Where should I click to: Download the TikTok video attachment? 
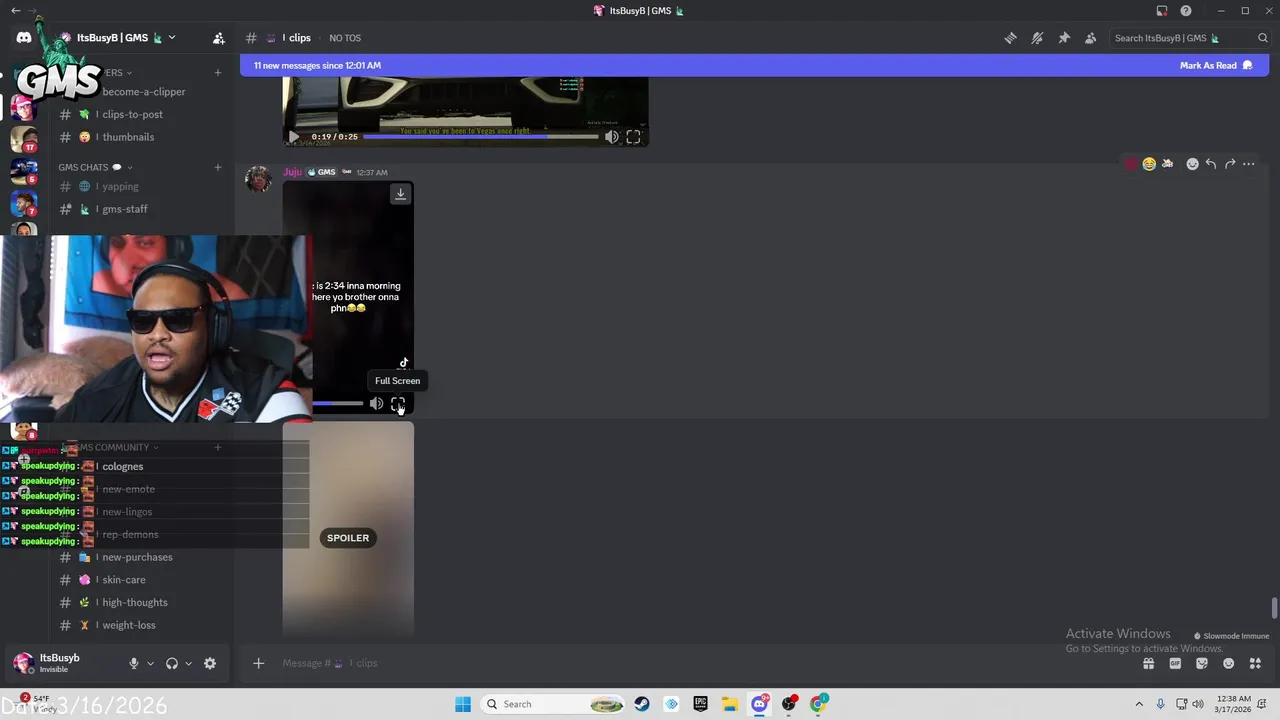400,194
